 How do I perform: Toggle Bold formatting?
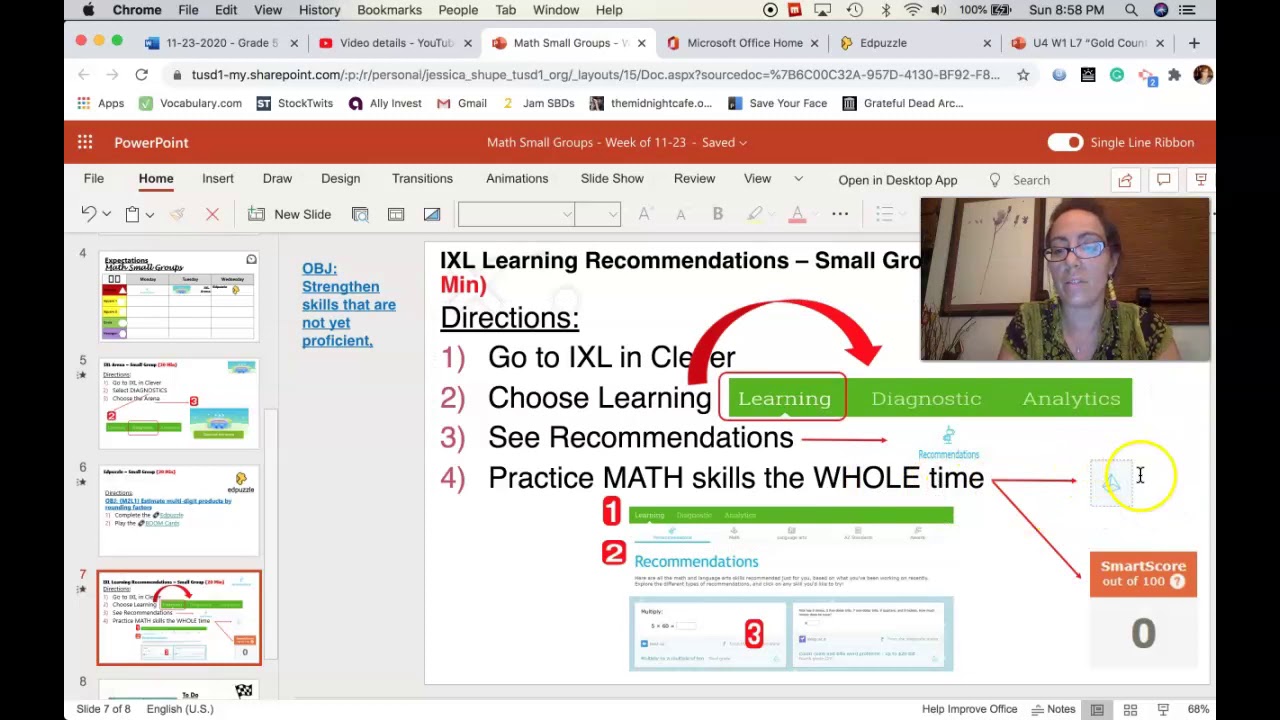(x=717, y=214)
